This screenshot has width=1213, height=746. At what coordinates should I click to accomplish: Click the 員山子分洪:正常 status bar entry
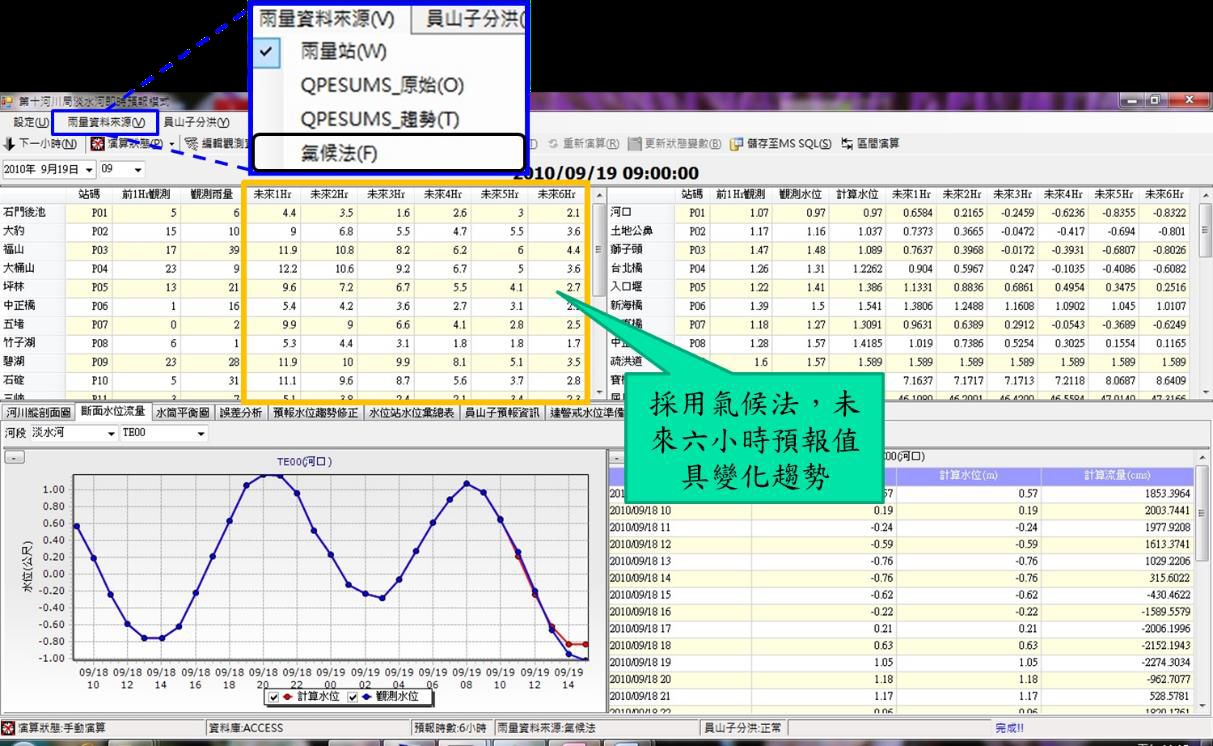[746, 728]
